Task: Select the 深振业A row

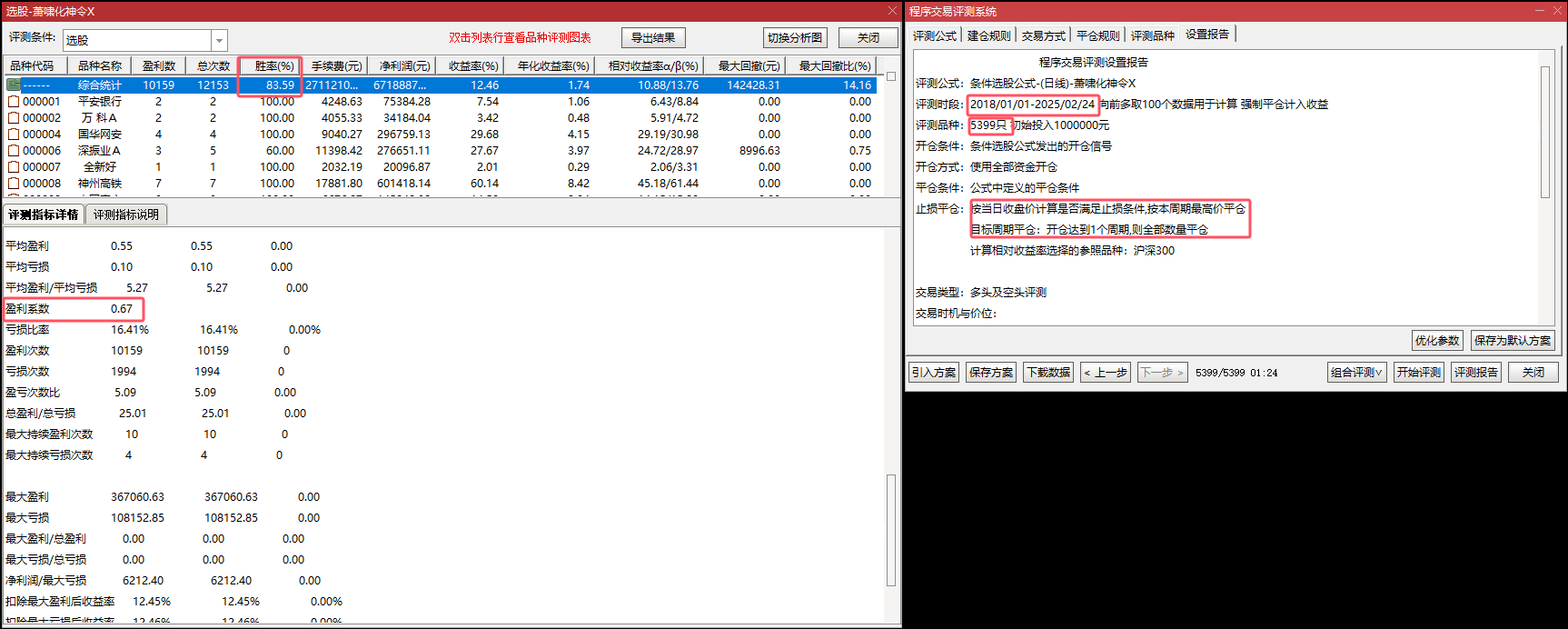Action: [x=441, y=151]
